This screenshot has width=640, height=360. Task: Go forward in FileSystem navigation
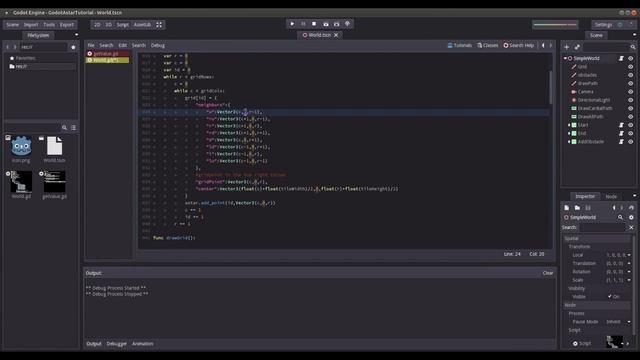[x=15, y=47]
